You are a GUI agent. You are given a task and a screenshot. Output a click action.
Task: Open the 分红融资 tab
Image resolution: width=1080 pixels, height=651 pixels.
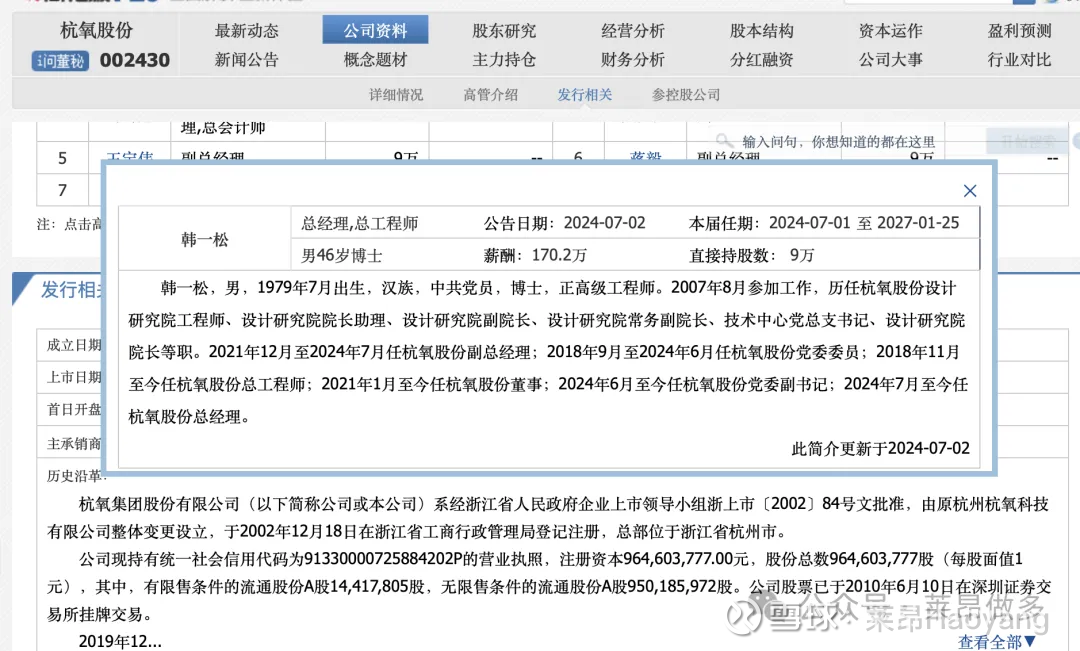point(762,60)
